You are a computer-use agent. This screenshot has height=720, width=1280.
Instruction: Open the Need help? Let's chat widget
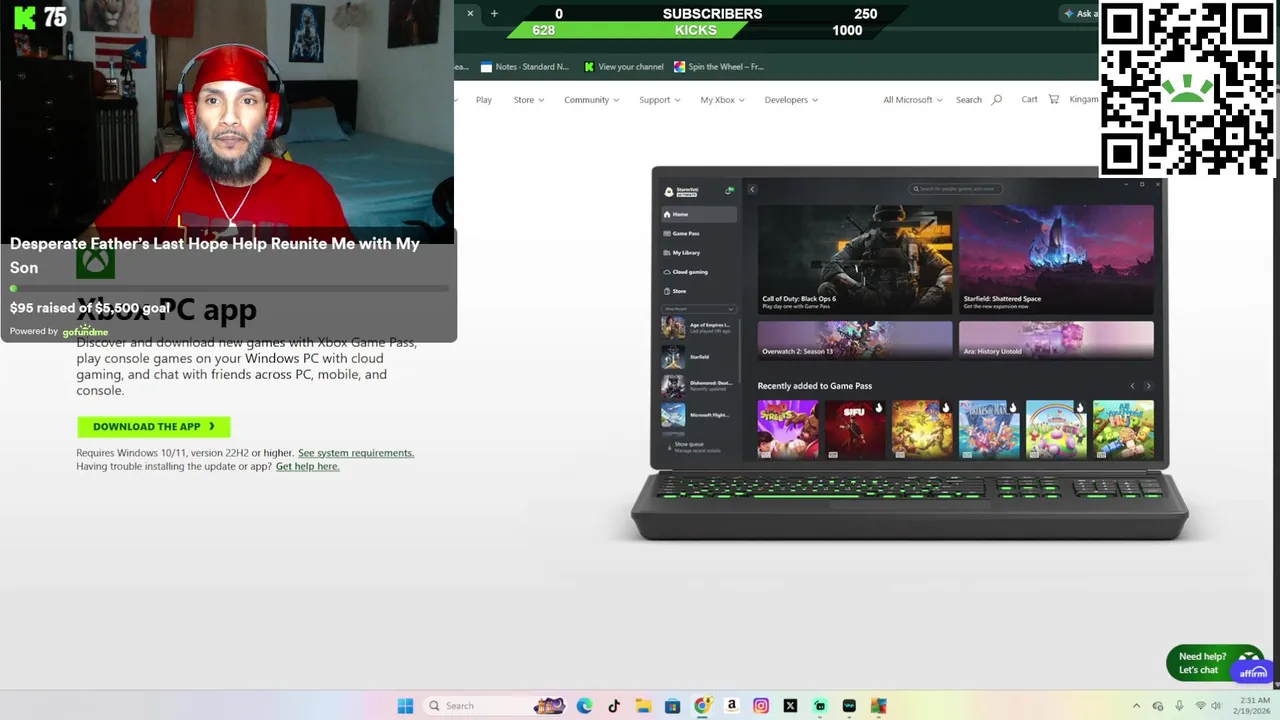[x=1215, y=663]
